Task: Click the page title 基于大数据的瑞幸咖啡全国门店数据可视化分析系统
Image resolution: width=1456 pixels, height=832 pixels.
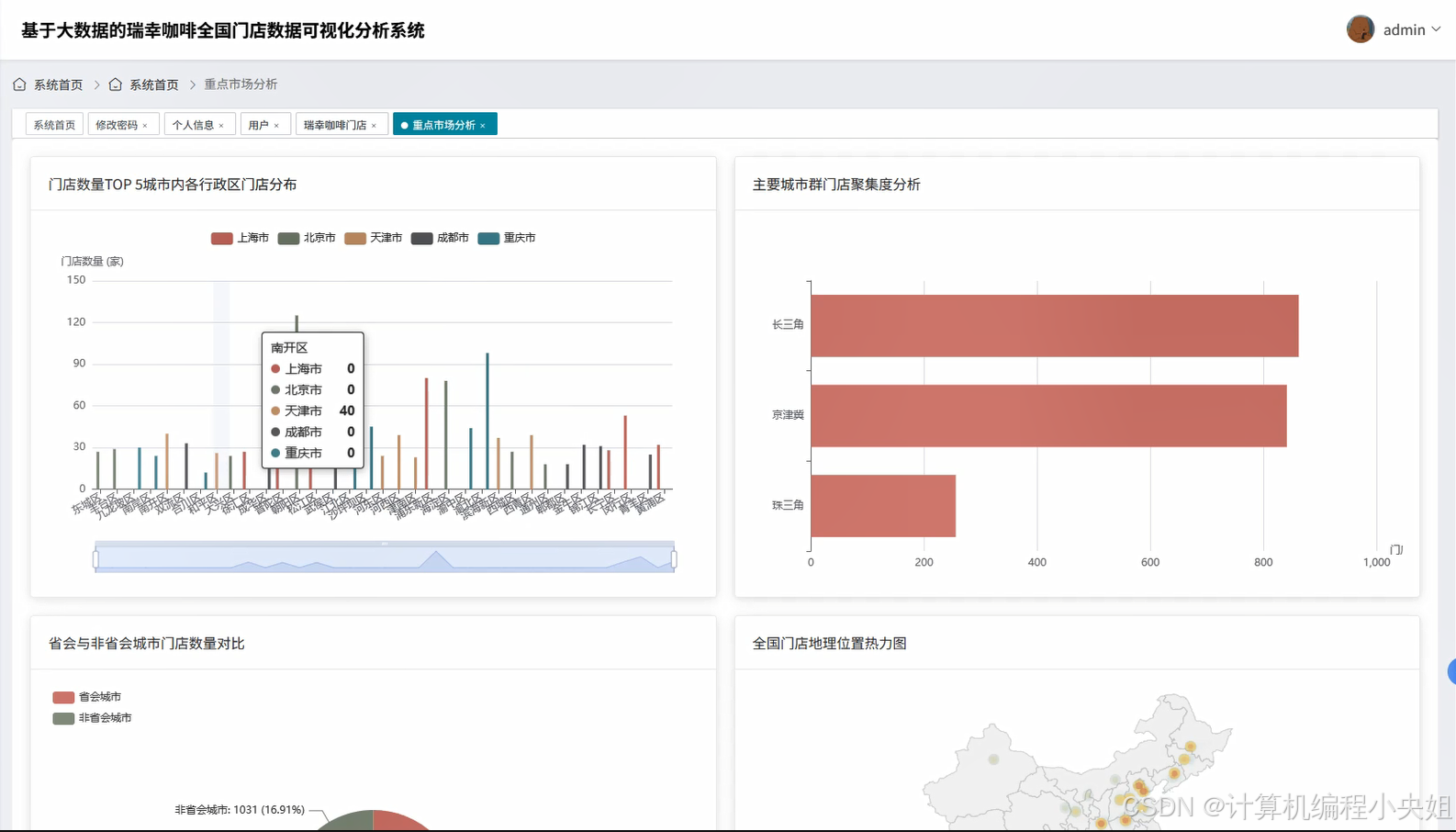Action: tap(223, 30)
